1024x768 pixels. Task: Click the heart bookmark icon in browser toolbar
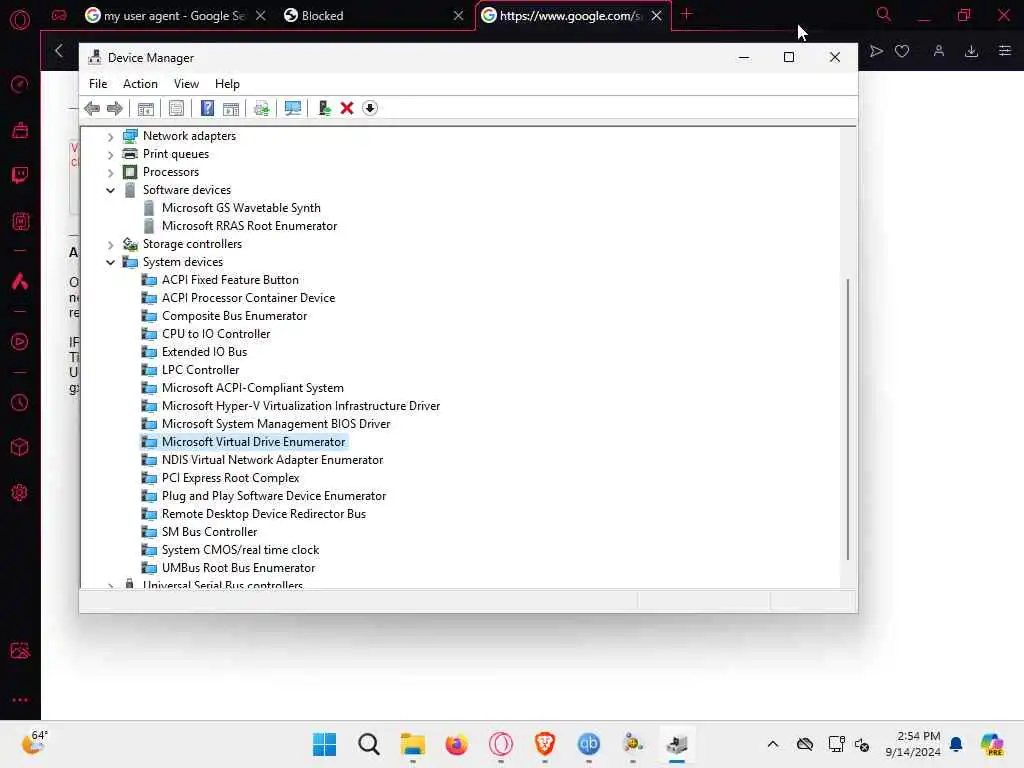tap(902, 51)
